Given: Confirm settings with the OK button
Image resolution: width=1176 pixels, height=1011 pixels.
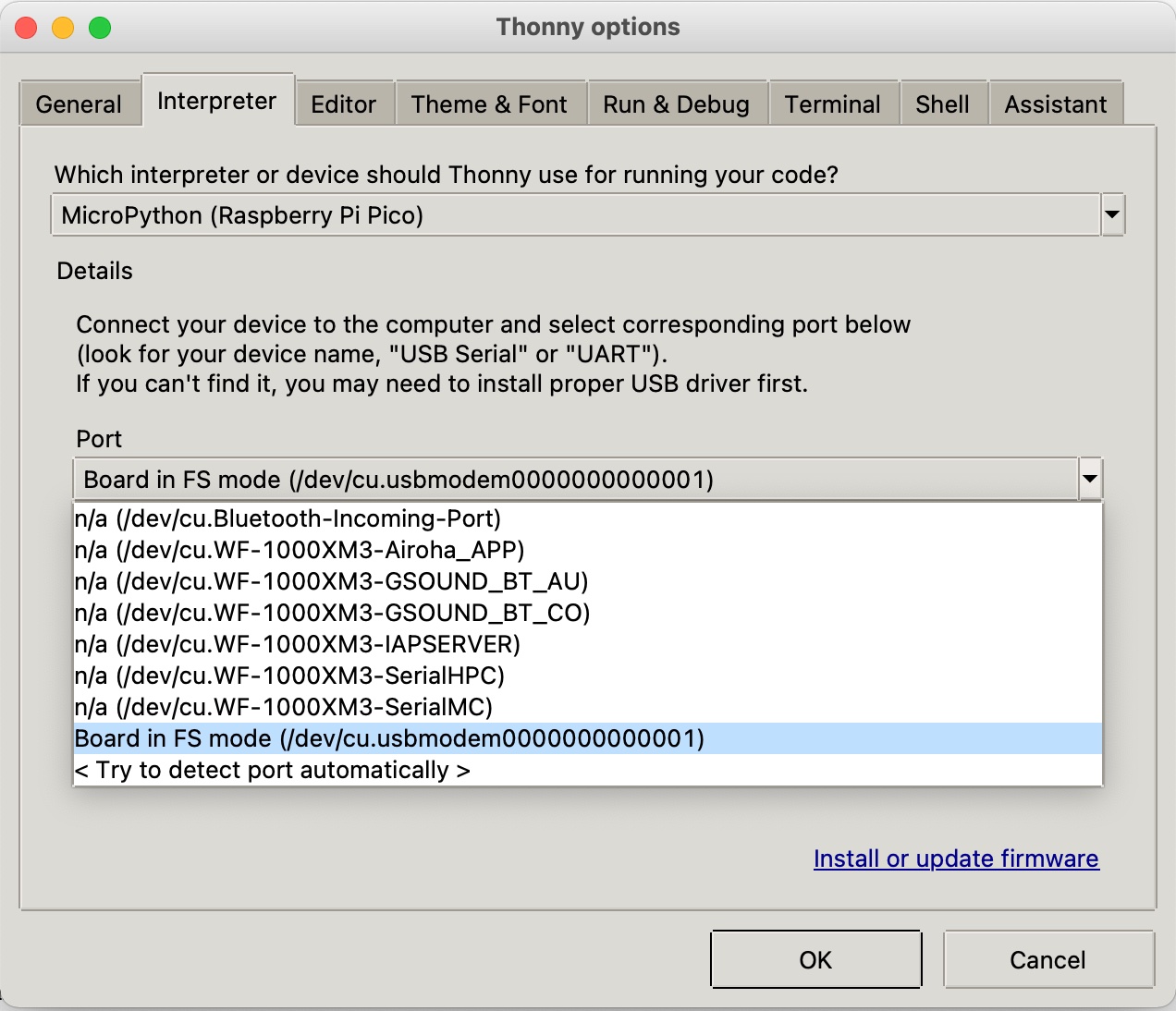Looking at the screenshot, I should (x=815, y=959).
